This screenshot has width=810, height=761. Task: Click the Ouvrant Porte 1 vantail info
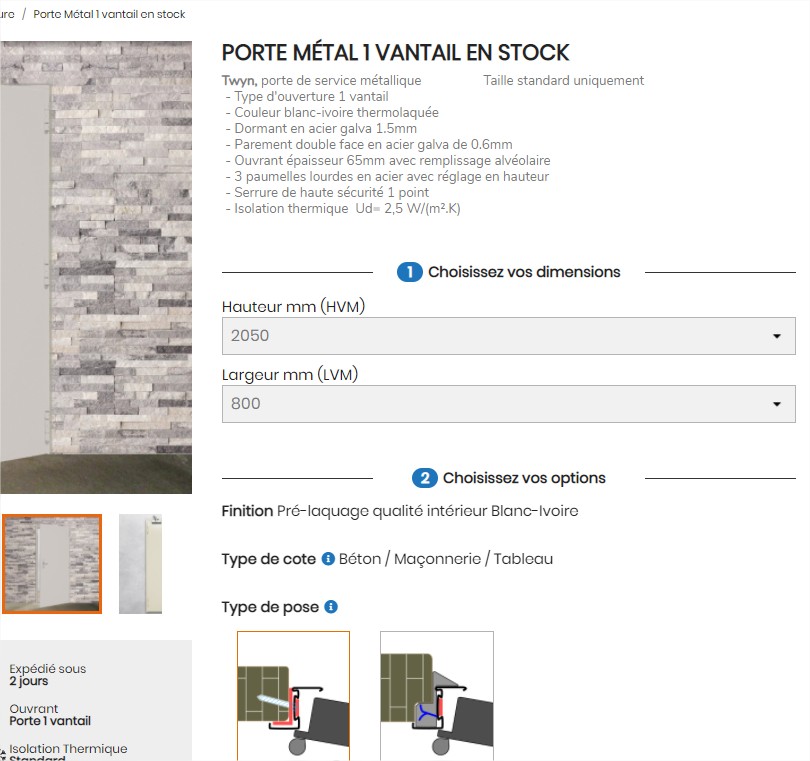50,715
